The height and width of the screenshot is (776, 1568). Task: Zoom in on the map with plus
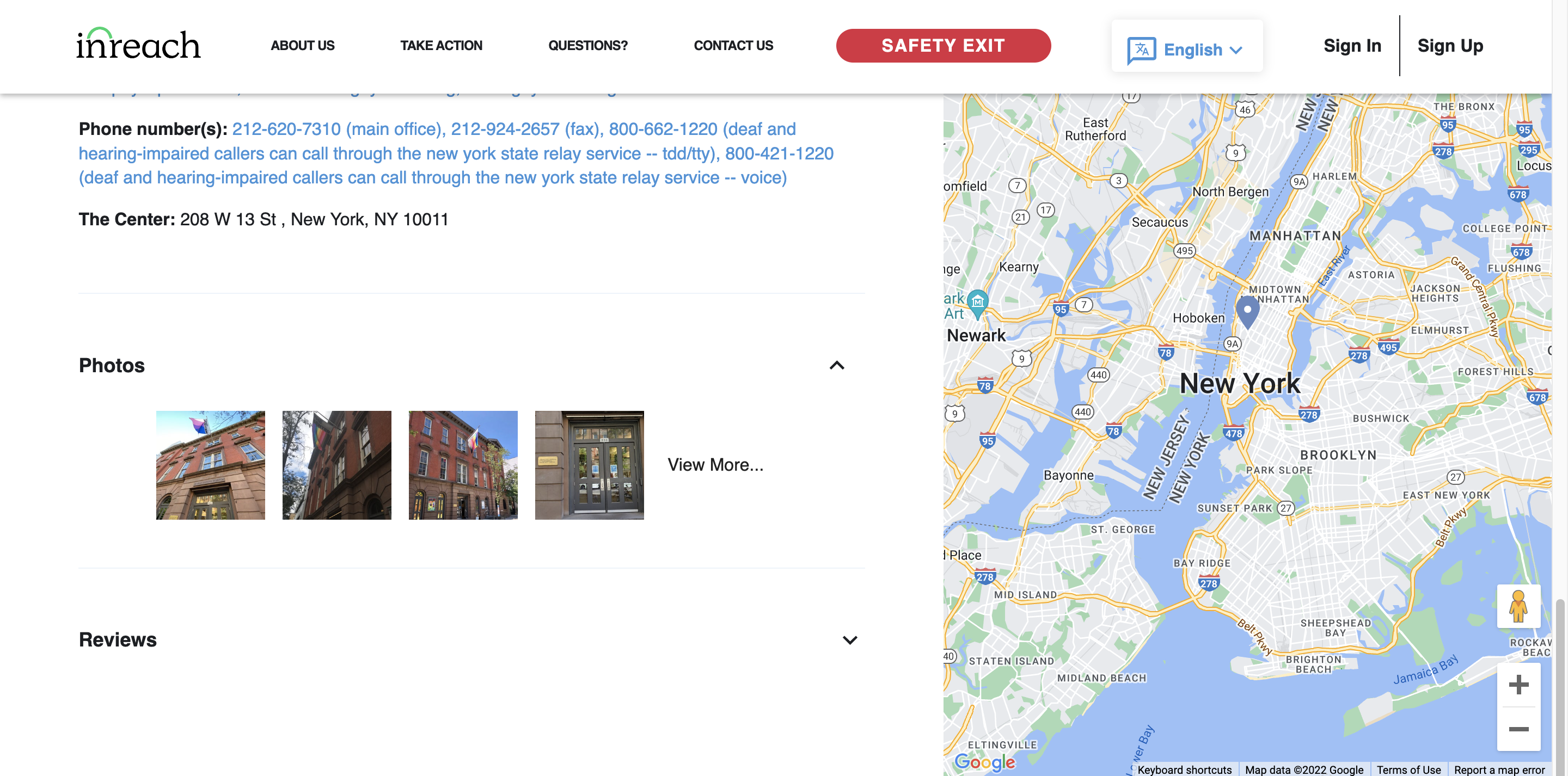(1518, 685)
